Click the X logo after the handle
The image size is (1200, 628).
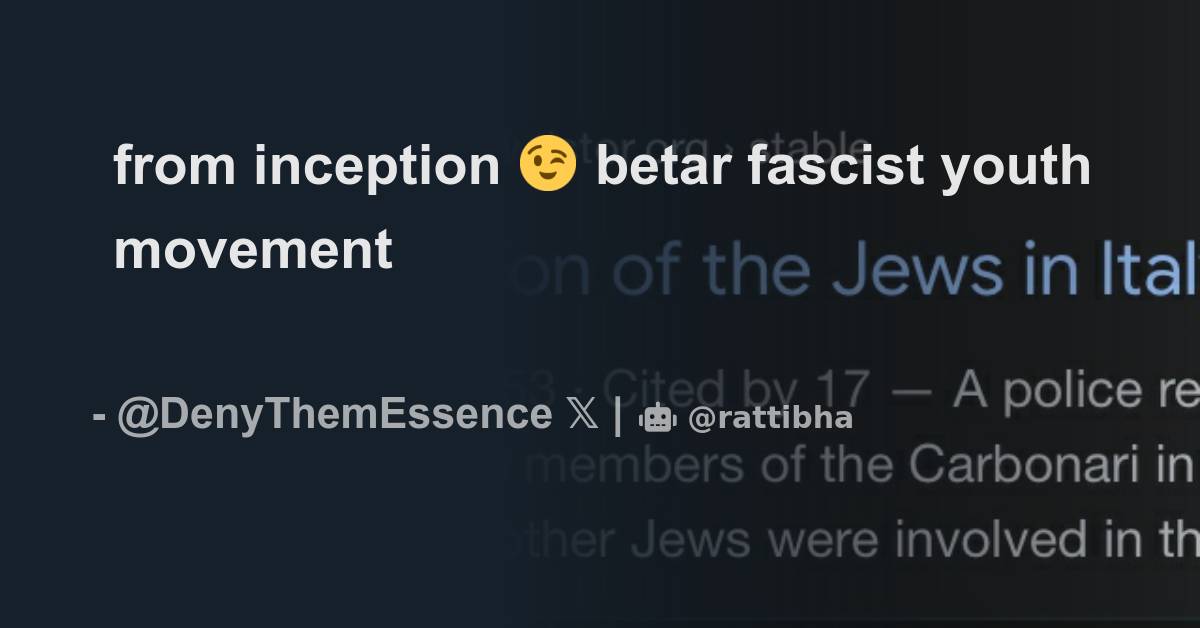coord(582,414)
